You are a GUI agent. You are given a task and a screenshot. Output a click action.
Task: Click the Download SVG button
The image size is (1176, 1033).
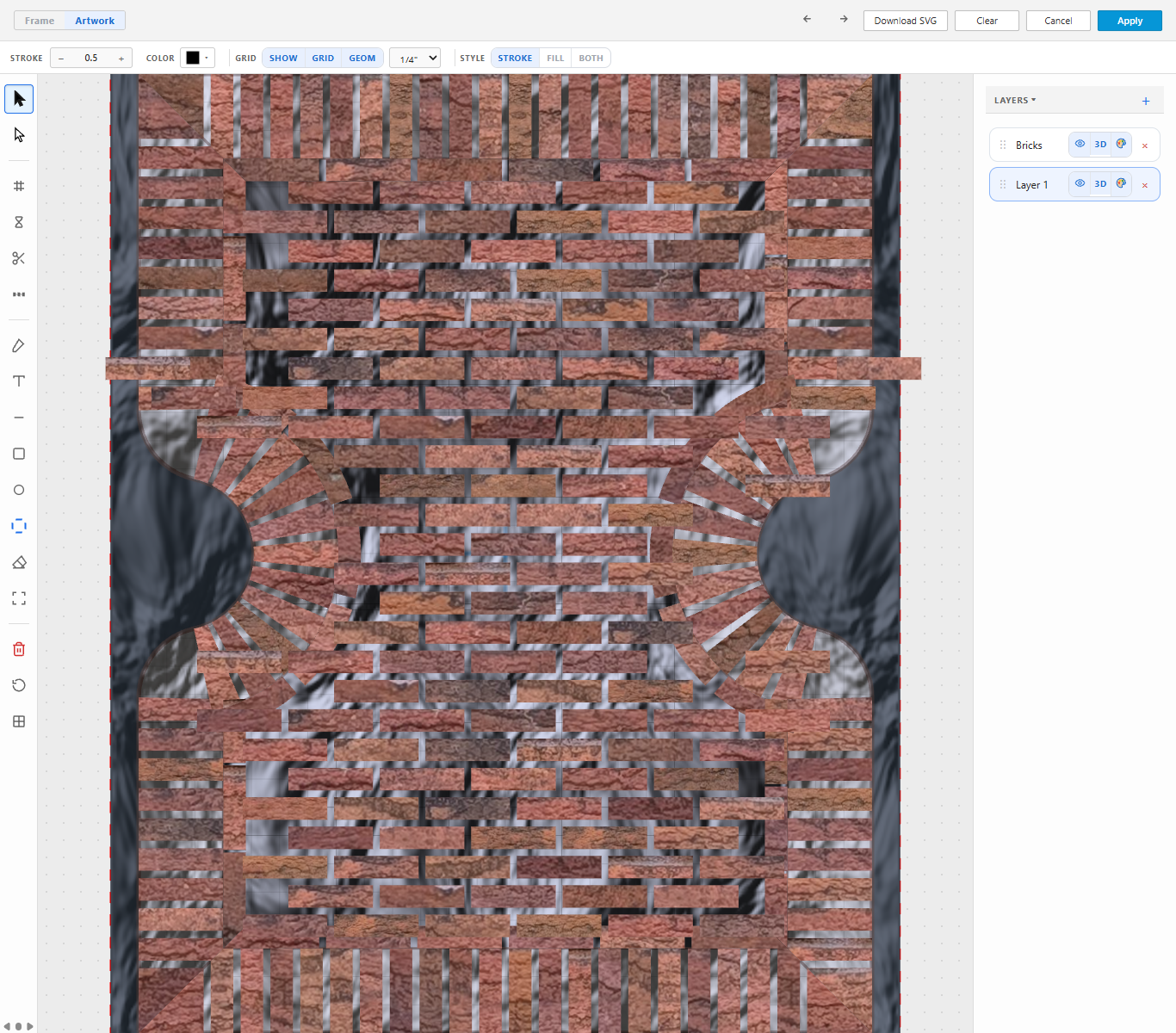(906, 21)
